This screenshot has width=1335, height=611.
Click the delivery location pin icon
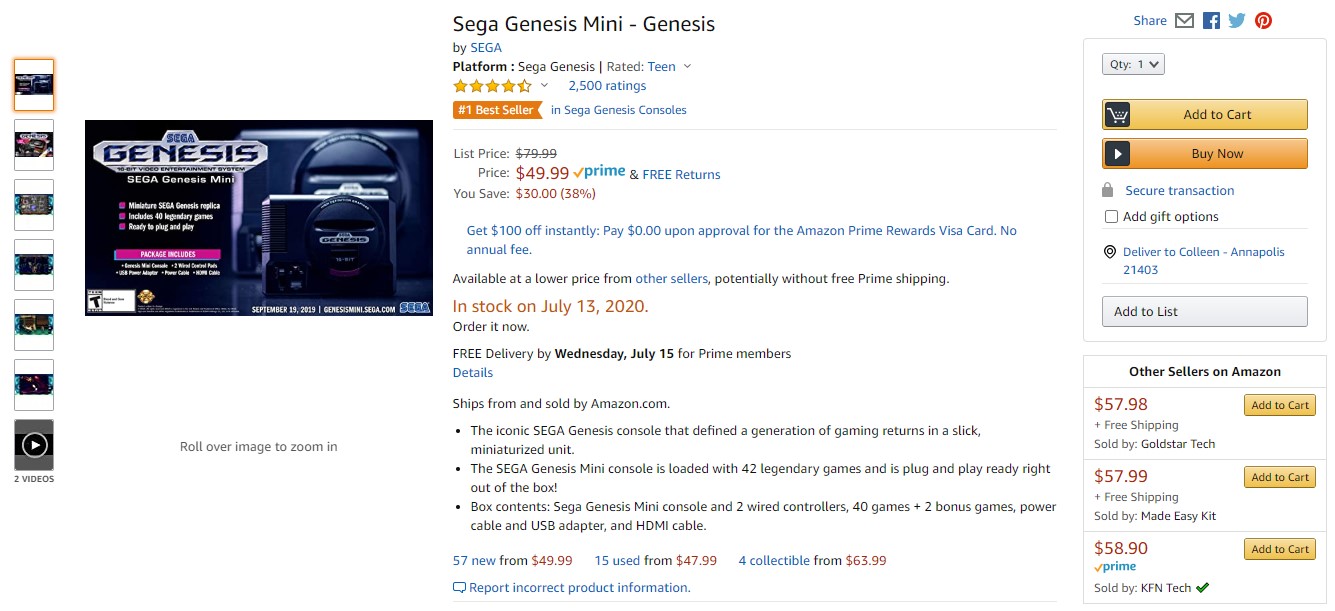point(1109,252)
